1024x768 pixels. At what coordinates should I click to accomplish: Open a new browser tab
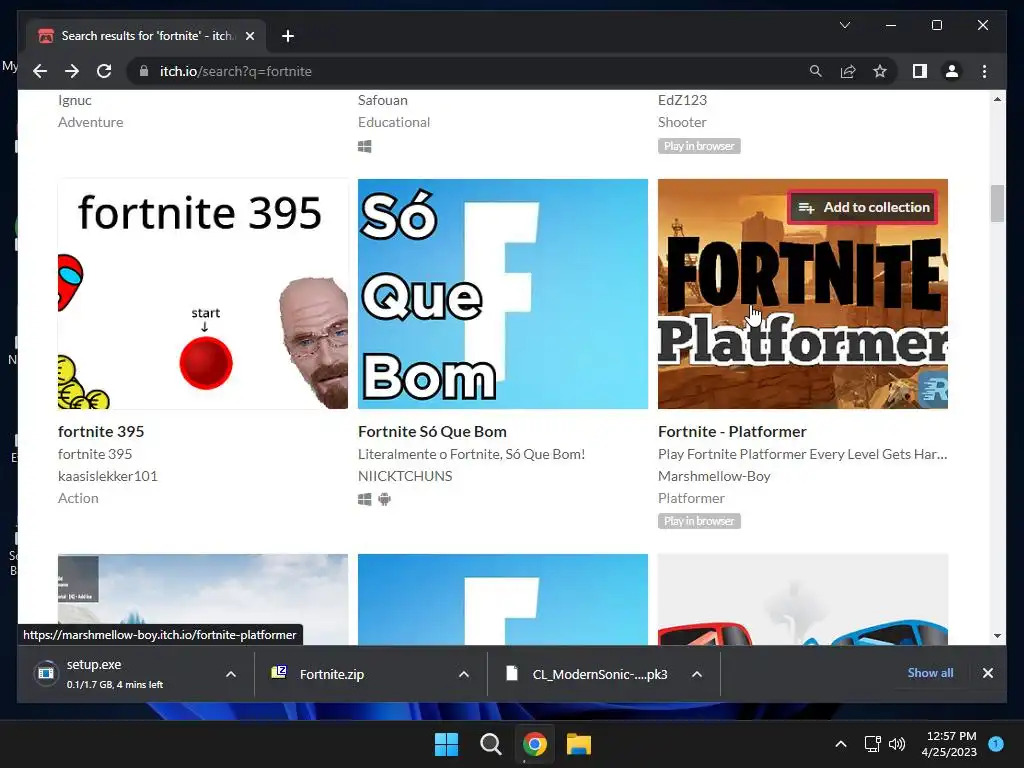coord(288,36)
